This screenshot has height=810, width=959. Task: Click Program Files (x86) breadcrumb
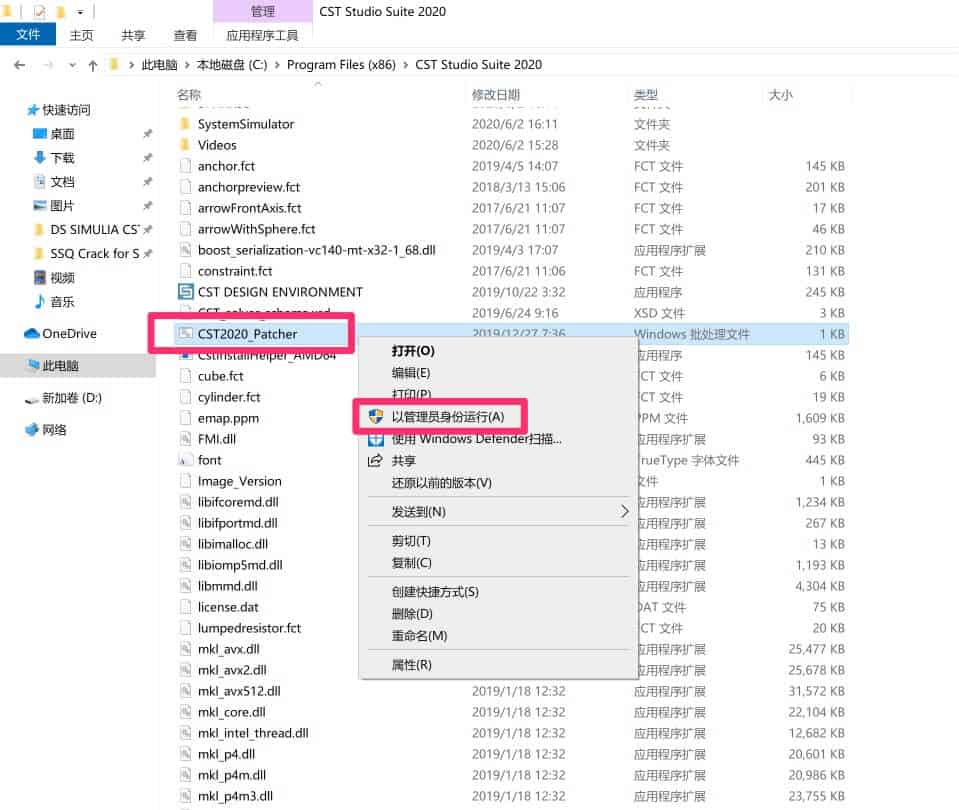341,65
